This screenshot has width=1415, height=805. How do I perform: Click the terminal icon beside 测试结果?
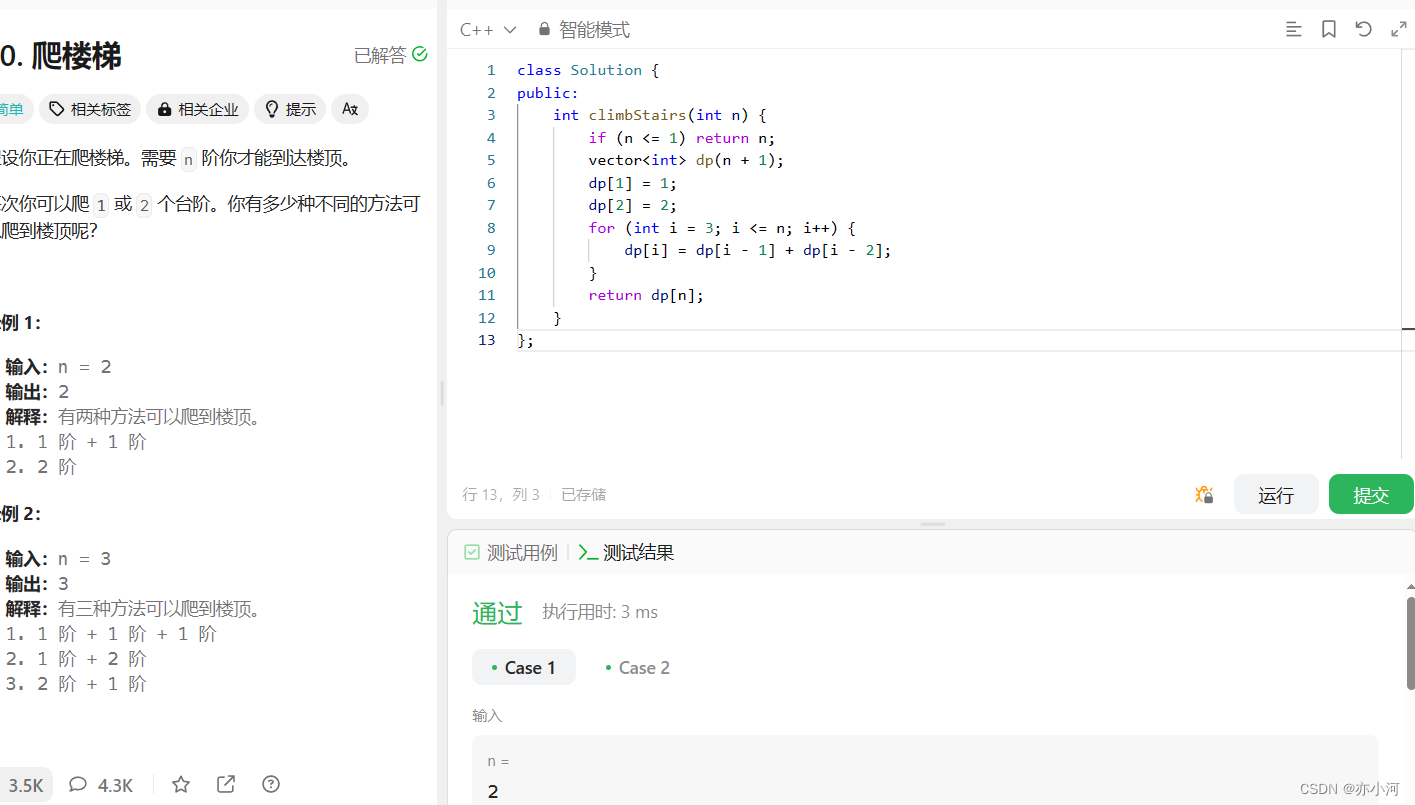tap(588, 553)
